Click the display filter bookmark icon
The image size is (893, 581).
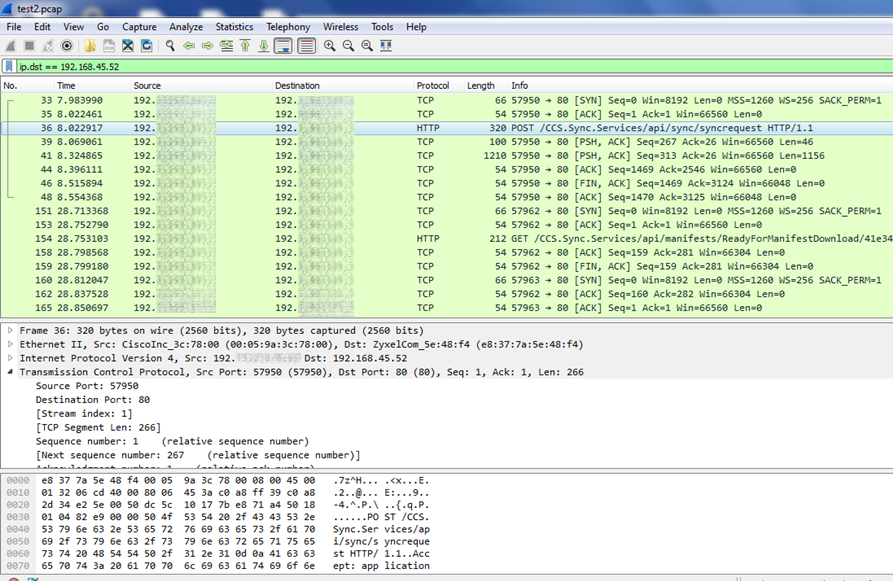click(9, 66)
